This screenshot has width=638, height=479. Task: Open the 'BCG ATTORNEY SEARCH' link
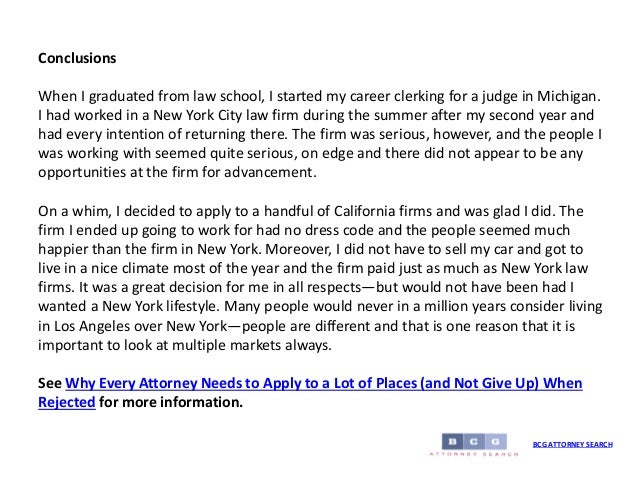(572, 444)
